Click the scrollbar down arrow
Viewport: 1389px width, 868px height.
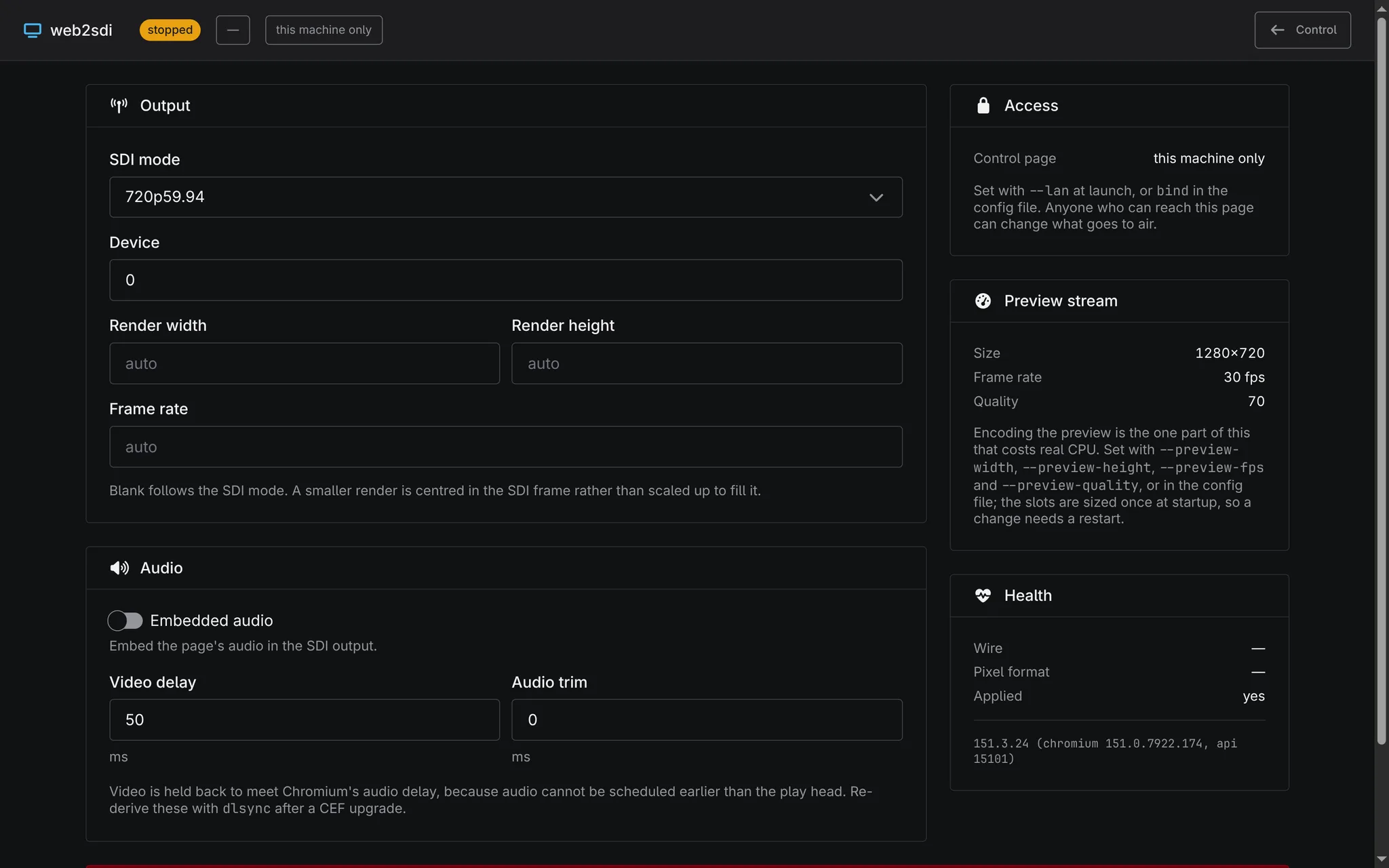(x=1382, y=860)
